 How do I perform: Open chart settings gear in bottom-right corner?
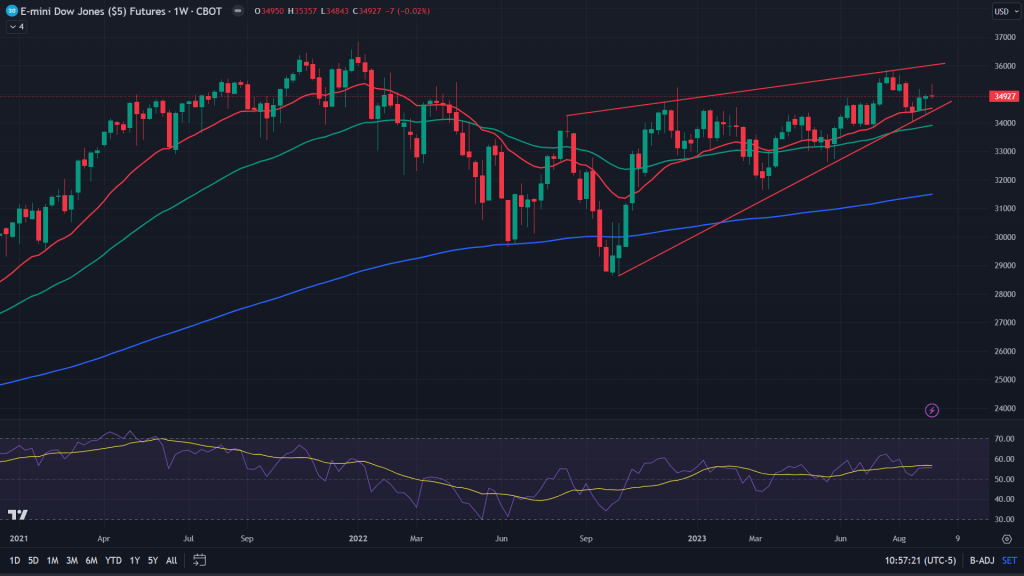pos(1005,539)
